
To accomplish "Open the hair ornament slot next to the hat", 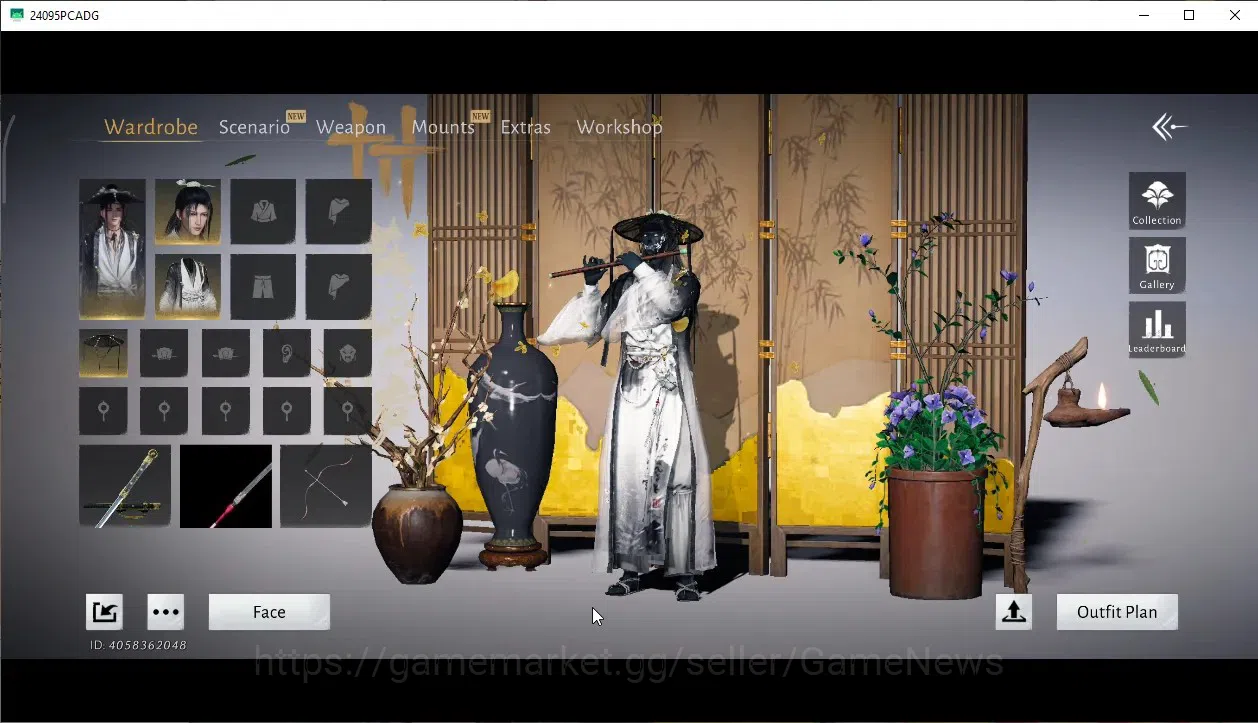I will click(164, 353).
